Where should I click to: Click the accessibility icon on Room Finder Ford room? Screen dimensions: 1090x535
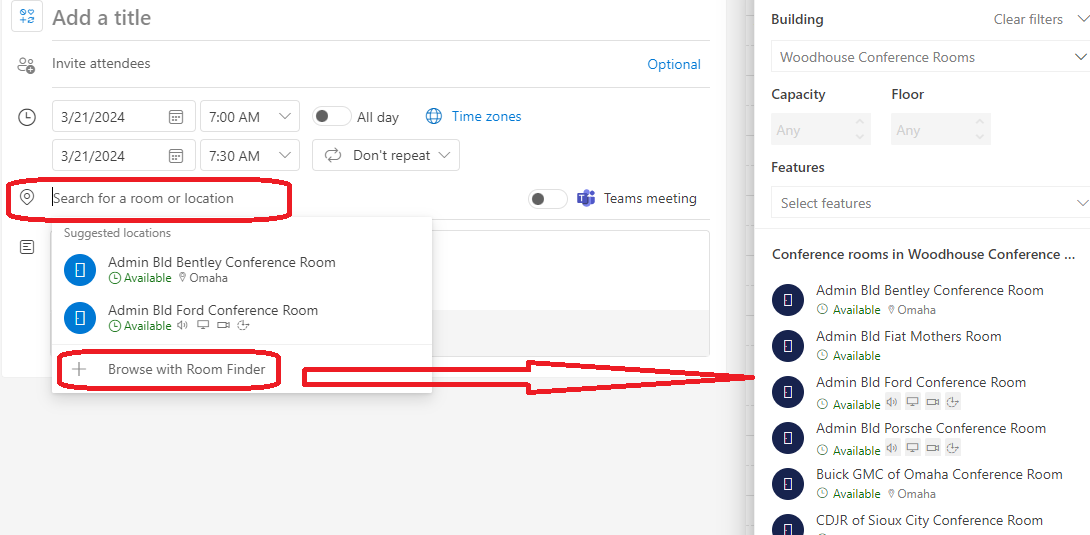953,402
